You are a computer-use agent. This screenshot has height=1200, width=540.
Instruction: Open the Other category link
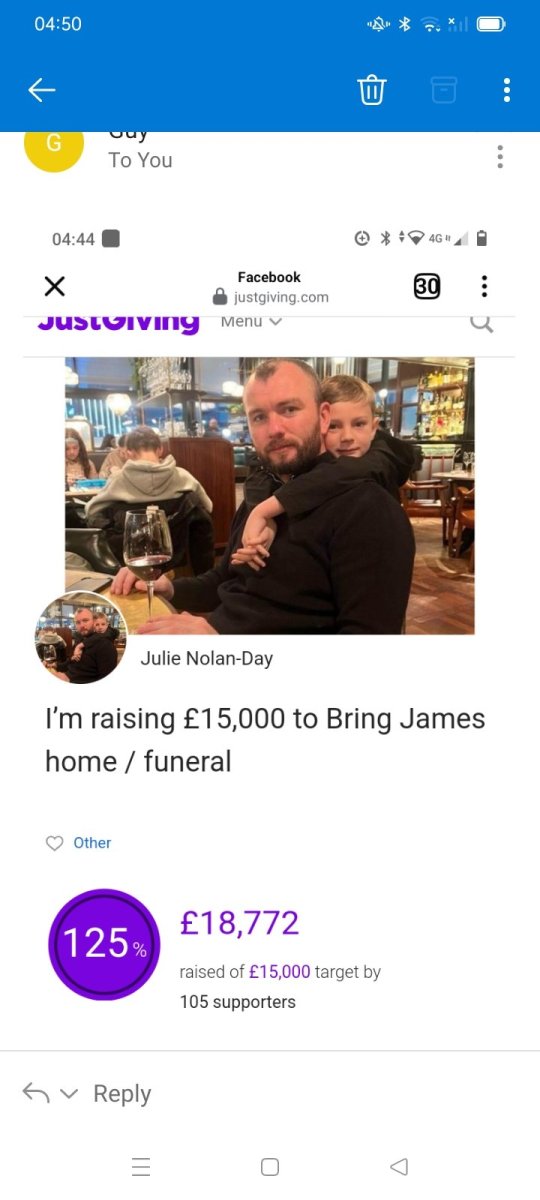click(x=92, y=843)
